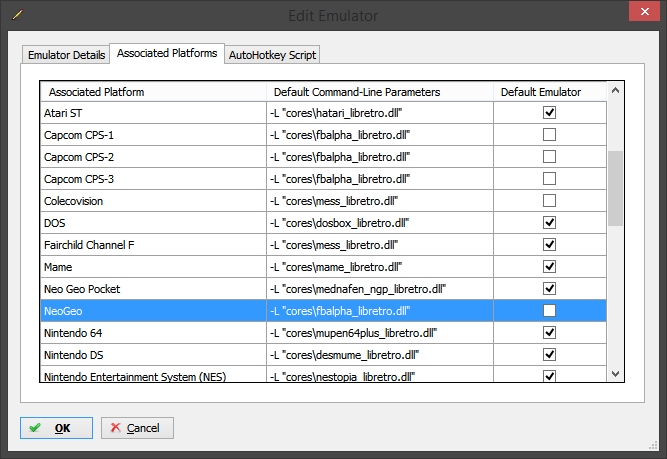Image resolution: width=667 pixels, height=459 pixels.
Task: Click the vertical scrollbar thumb
Action: (615, 188)
